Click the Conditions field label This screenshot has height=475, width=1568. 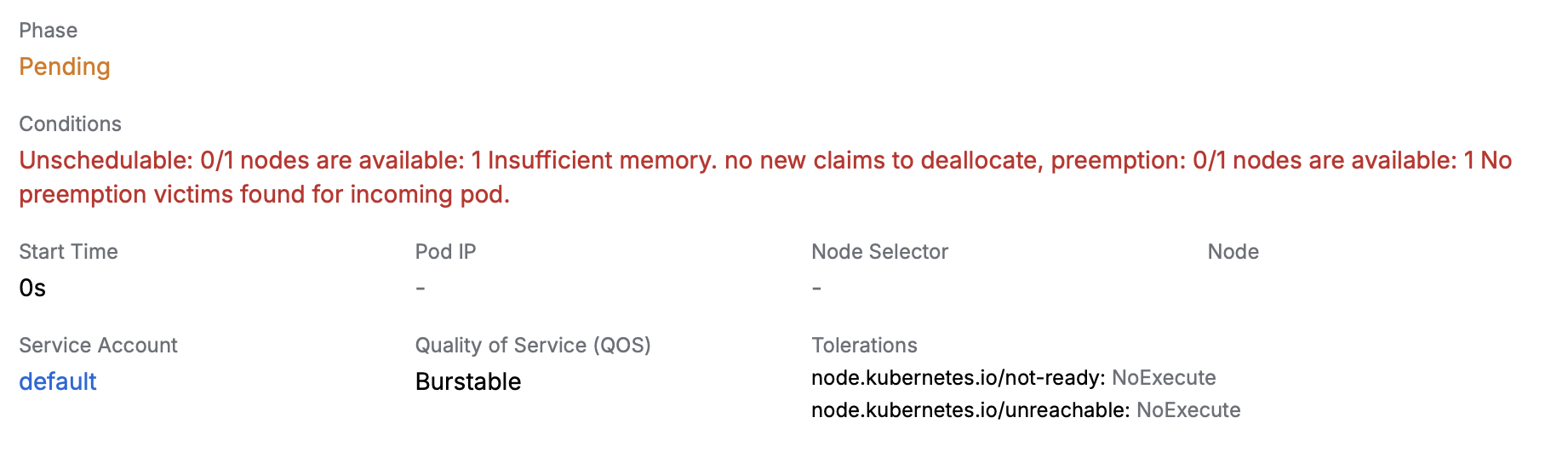coord(71,124)
